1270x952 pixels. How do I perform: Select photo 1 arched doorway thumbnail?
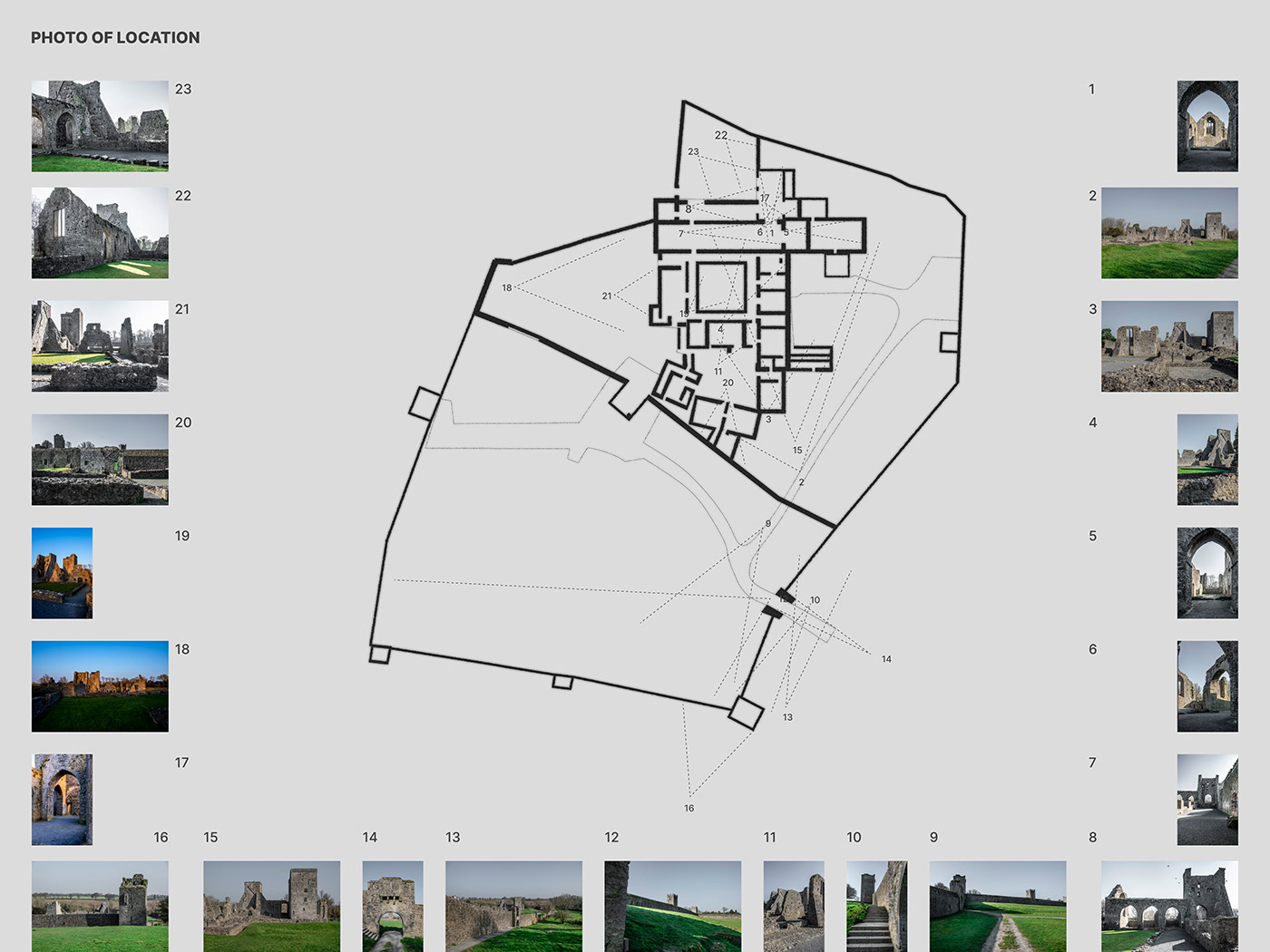pos(1207,126)
